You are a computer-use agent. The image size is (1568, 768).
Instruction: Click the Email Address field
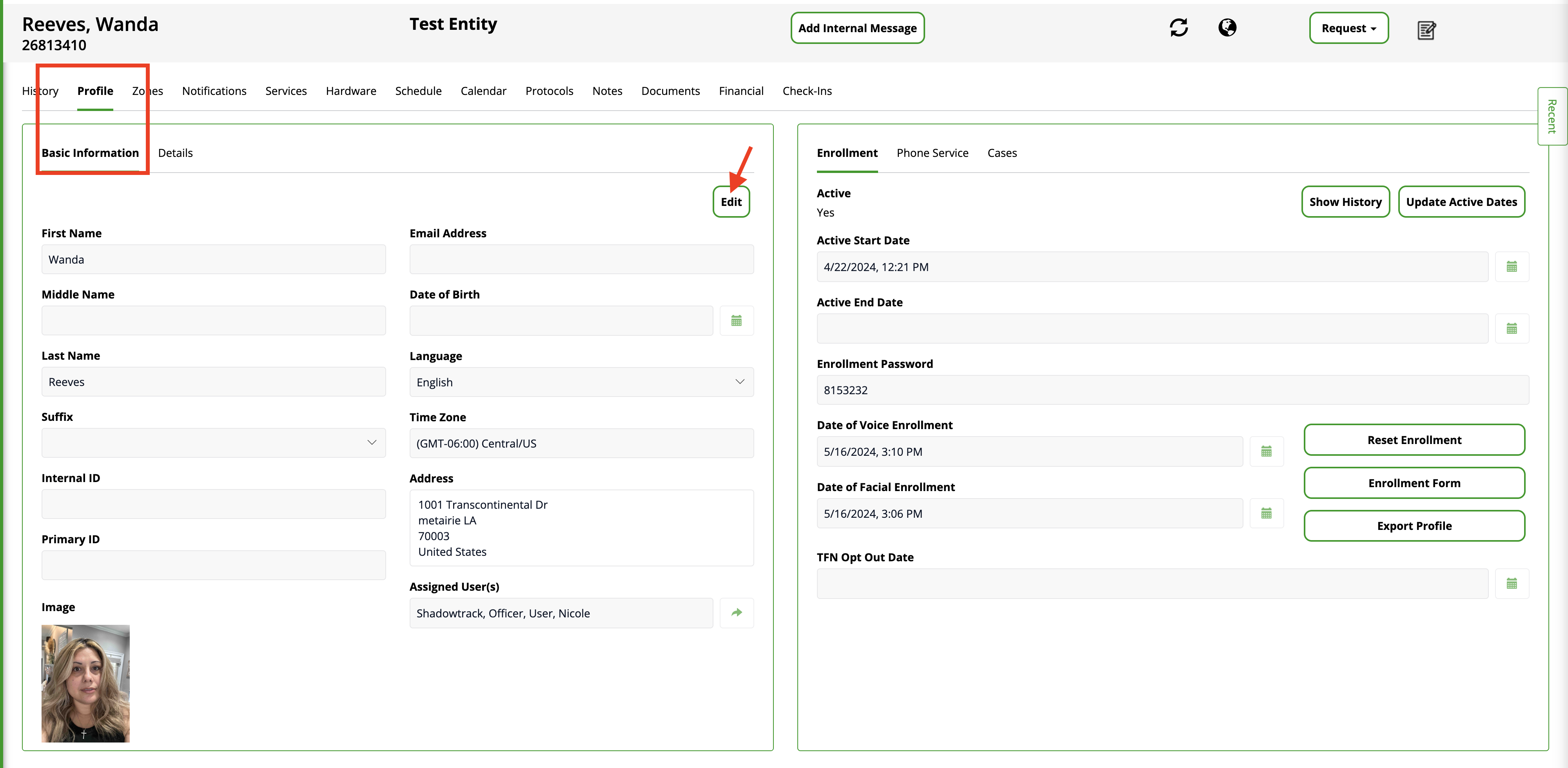tap(581, 259)
